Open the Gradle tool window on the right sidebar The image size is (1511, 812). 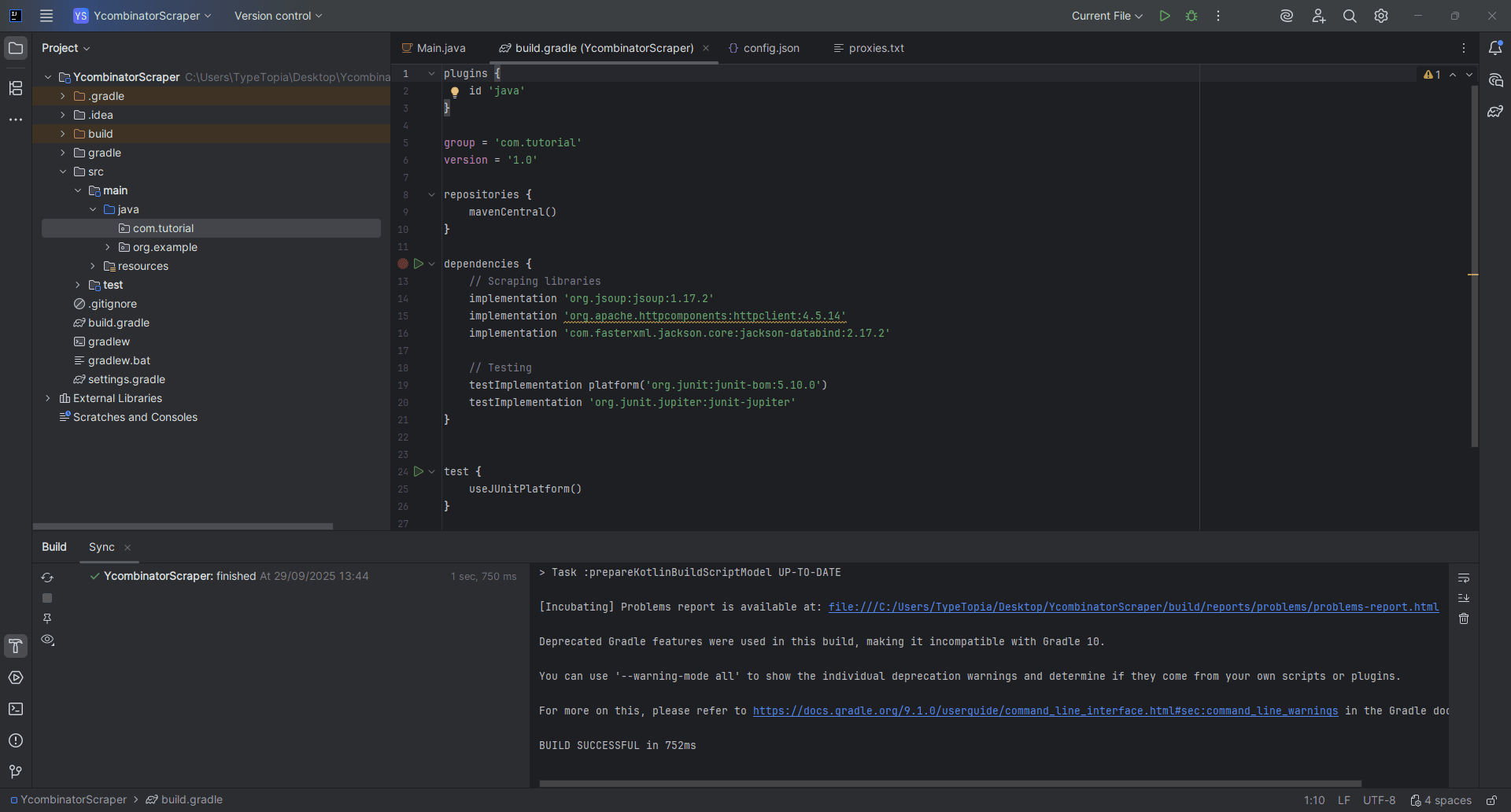tap(1495, 112)
